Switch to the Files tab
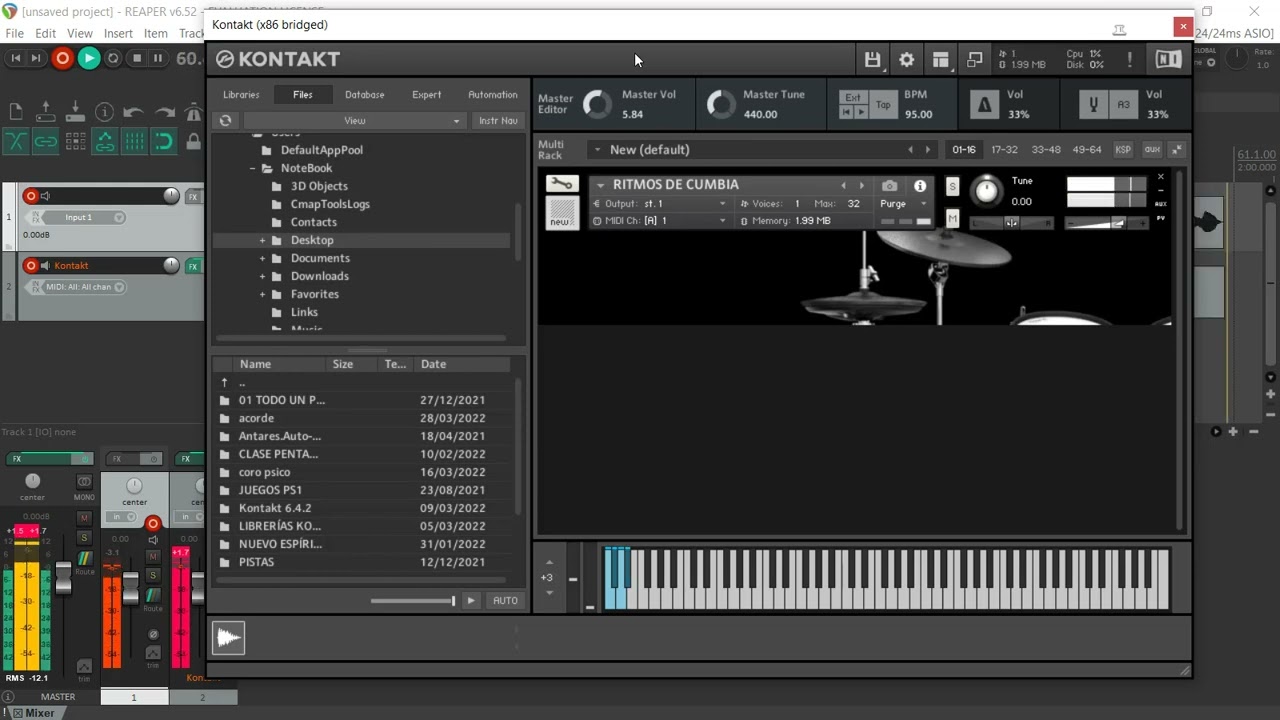This screenshot has width=1280, height=720. click(x=303, y=95)
